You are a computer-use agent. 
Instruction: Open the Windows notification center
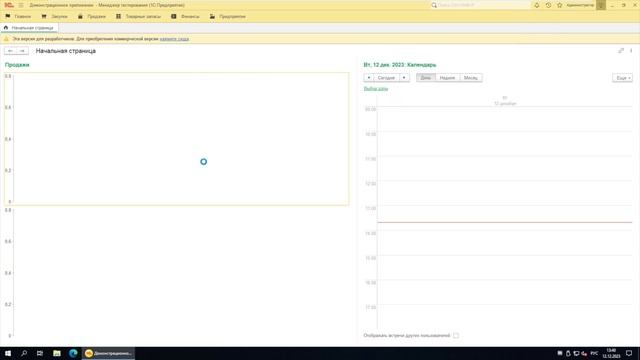pos(629,353)
